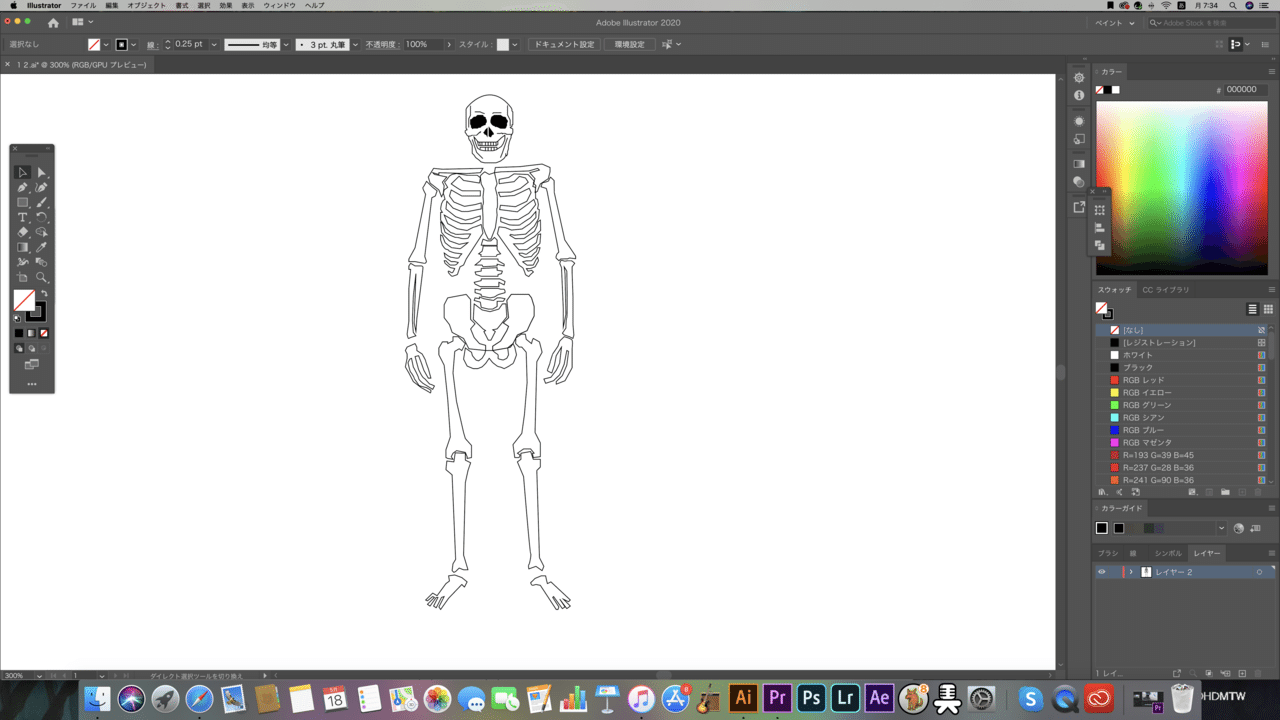Image resolution: width=1280 pixels, height=720 pixels.
Task: Select the Rectangle tool
Action: tap(23, 202)
